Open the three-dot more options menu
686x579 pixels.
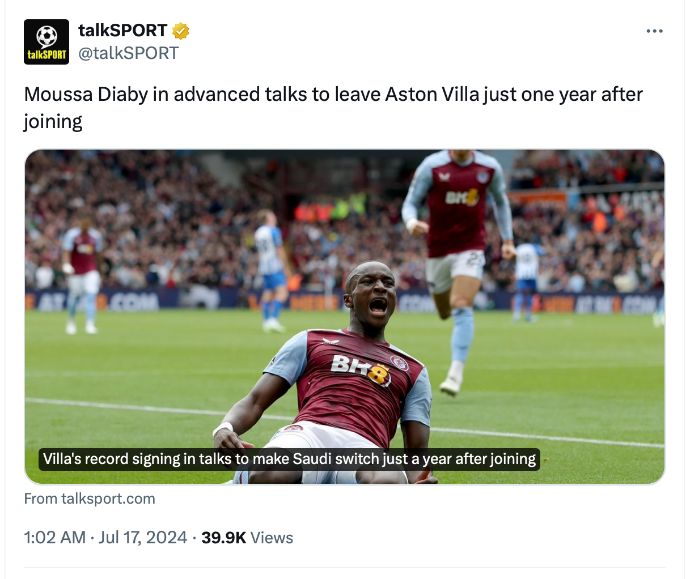tap(655, 31)
